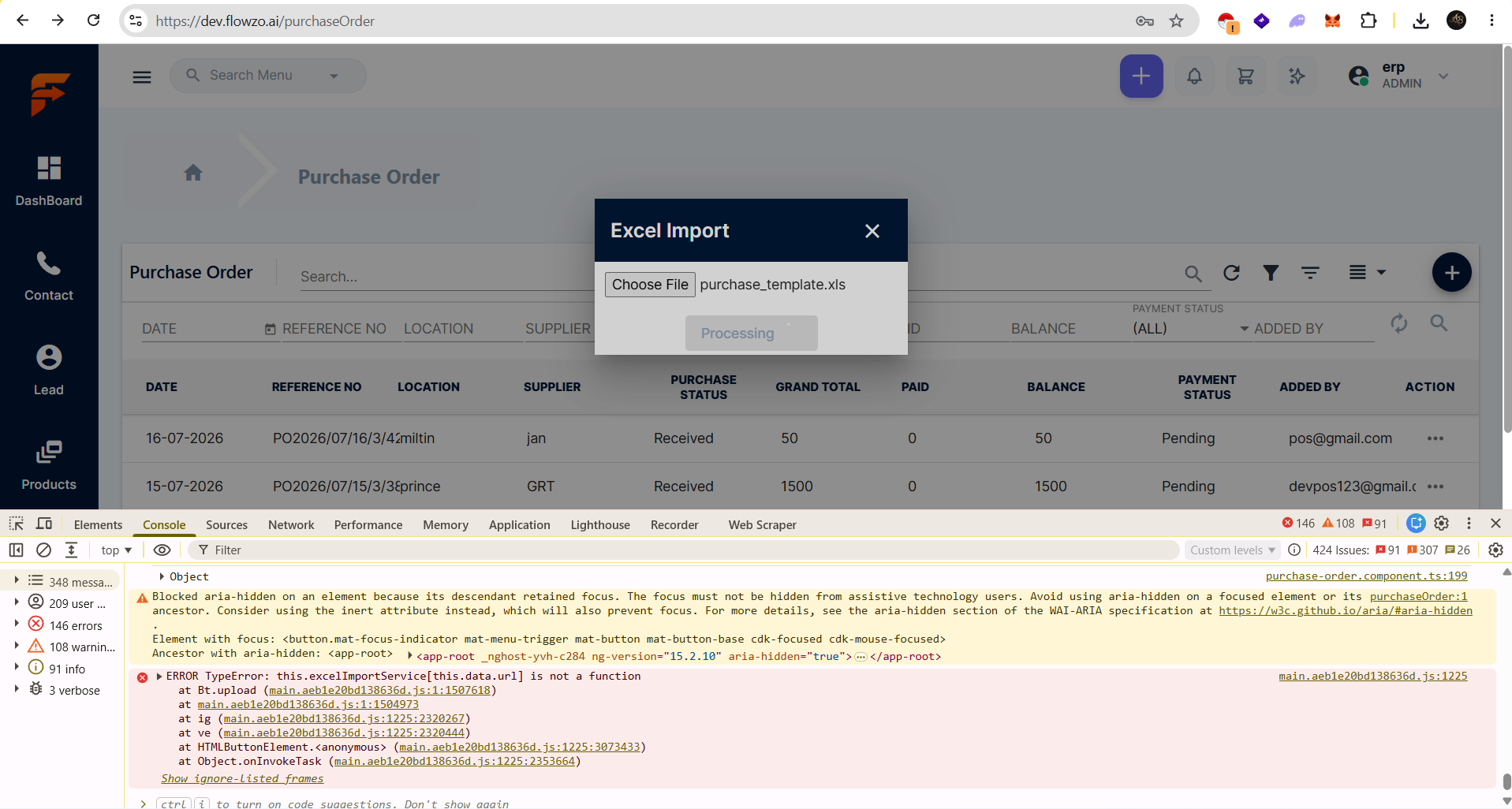Image resolution: width=1512 pixels, height=809 pixels.
Task: Bookmark this page with star icon
Action: click(1176, 21)
